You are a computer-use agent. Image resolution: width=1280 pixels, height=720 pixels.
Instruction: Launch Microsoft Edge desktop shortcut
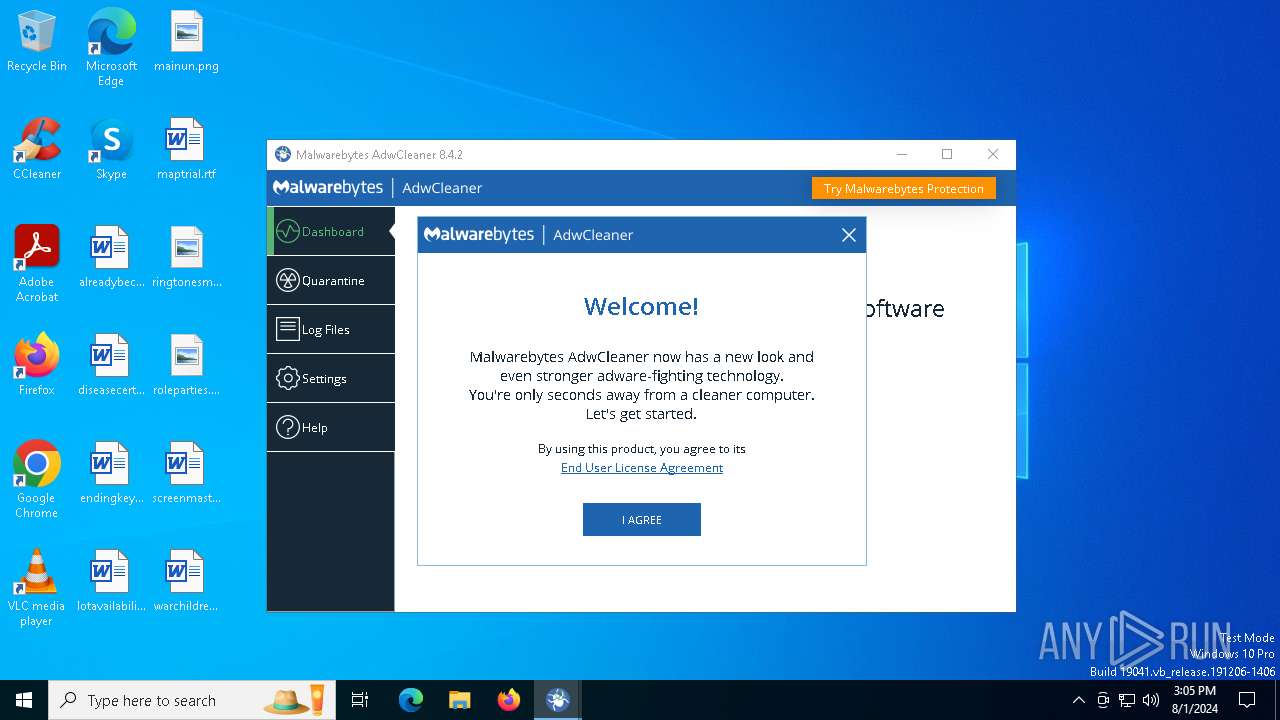[111, 48]
